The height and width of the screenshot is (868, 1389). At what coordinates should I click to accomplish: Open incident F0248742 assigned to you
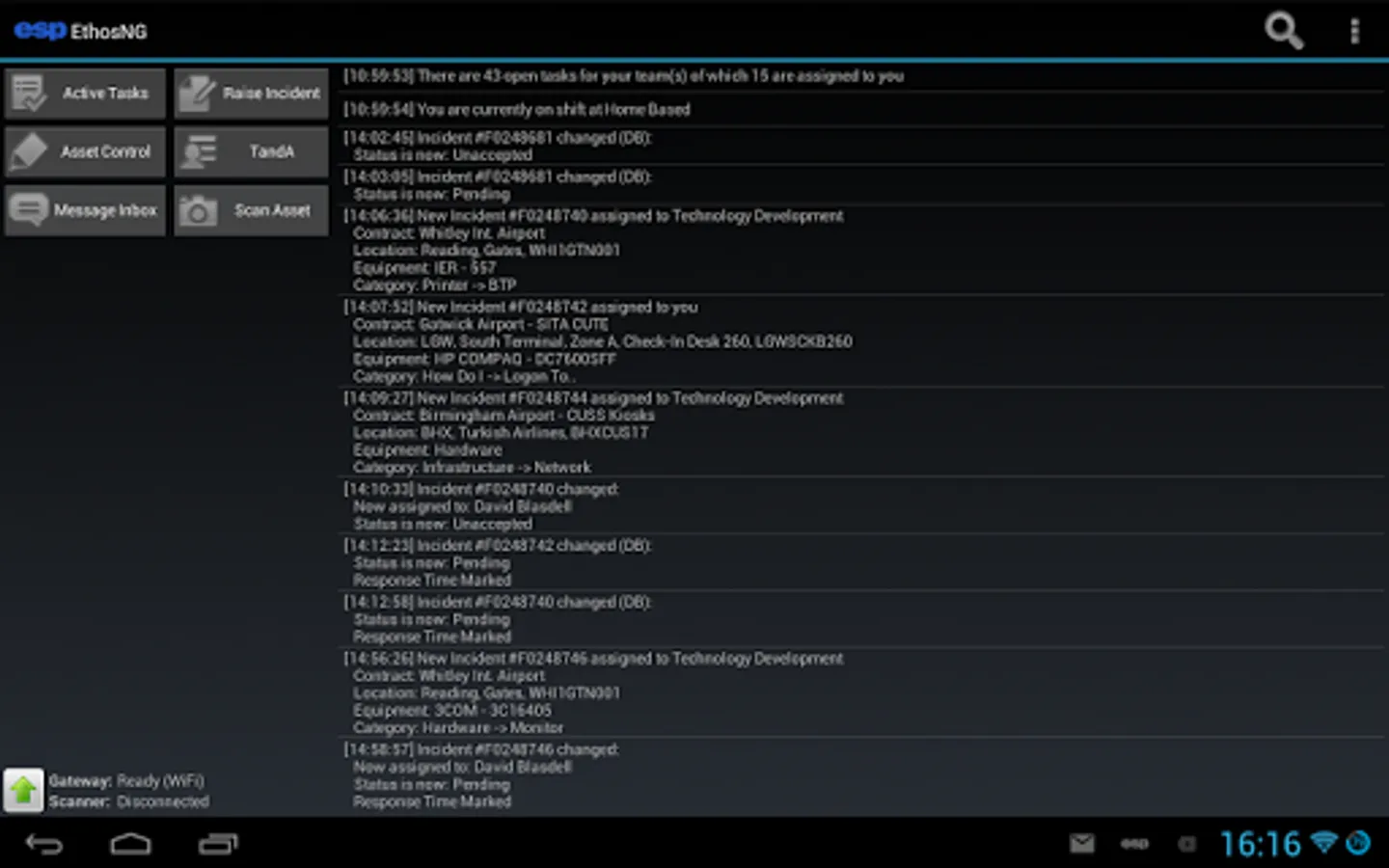coord(861,341)
